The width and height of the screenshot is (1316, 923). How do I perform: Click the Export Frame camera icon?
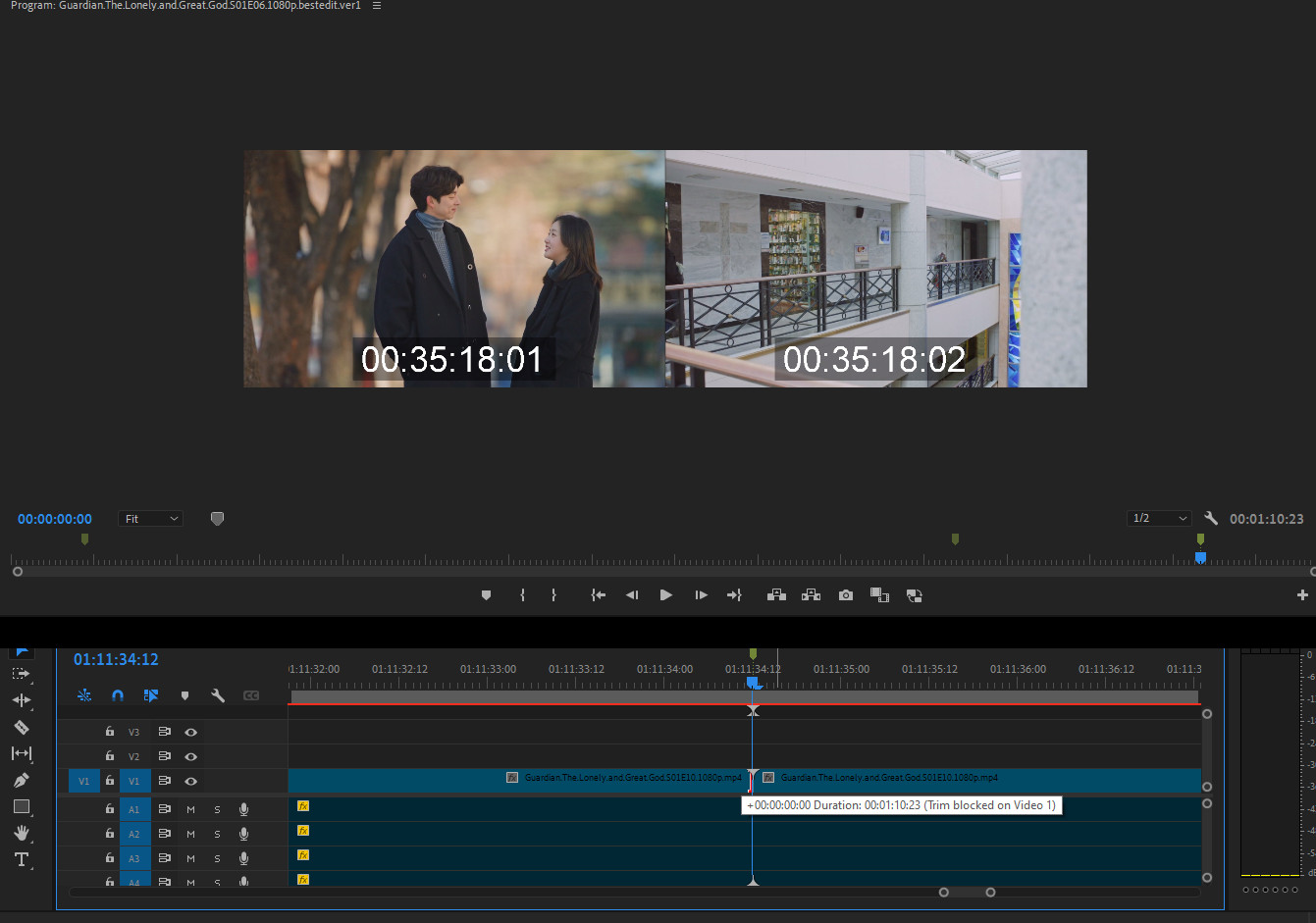pos(845,595)
